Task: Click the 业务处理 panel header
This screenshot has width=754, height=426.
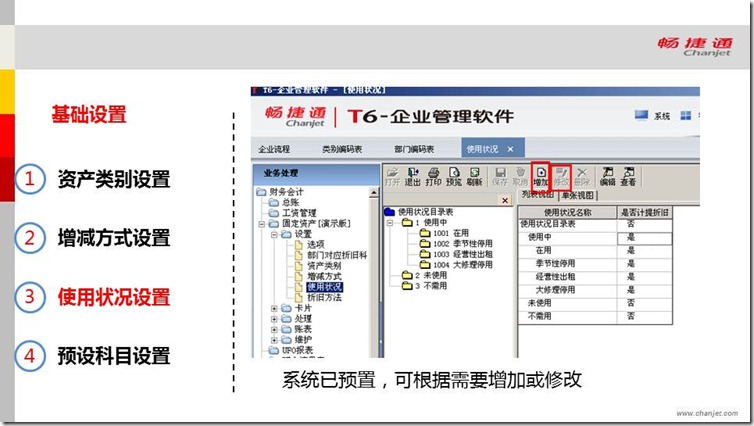Action: (316, 173)
